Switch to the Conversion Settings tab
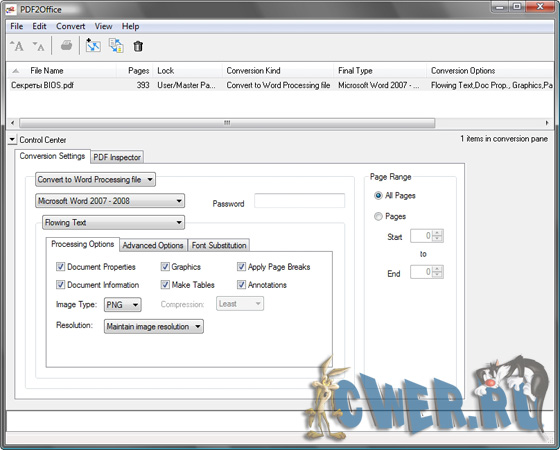 (52, 156)
